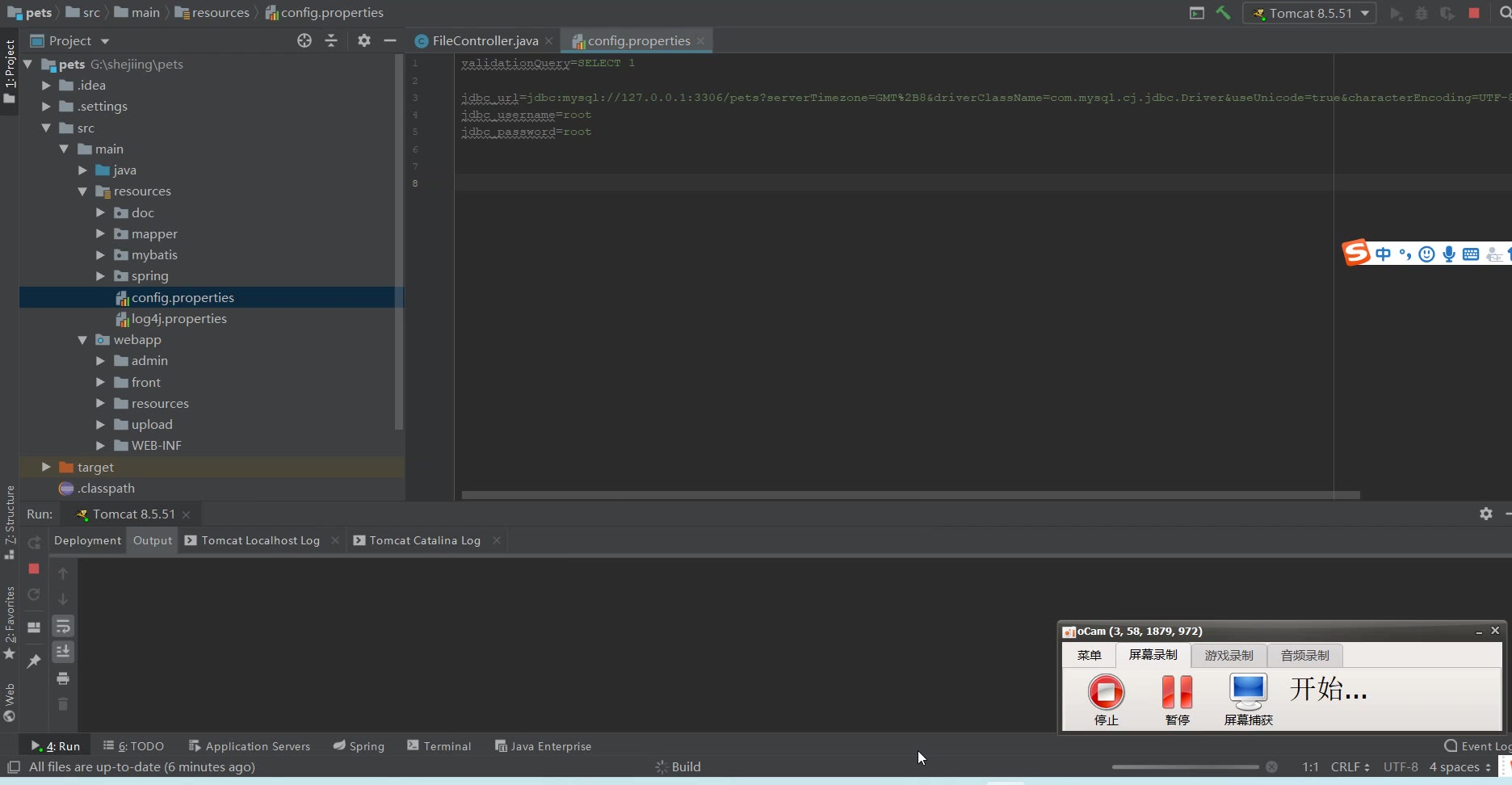Collapse the webapp folder
1512x785 pixels.
[82, 340]
